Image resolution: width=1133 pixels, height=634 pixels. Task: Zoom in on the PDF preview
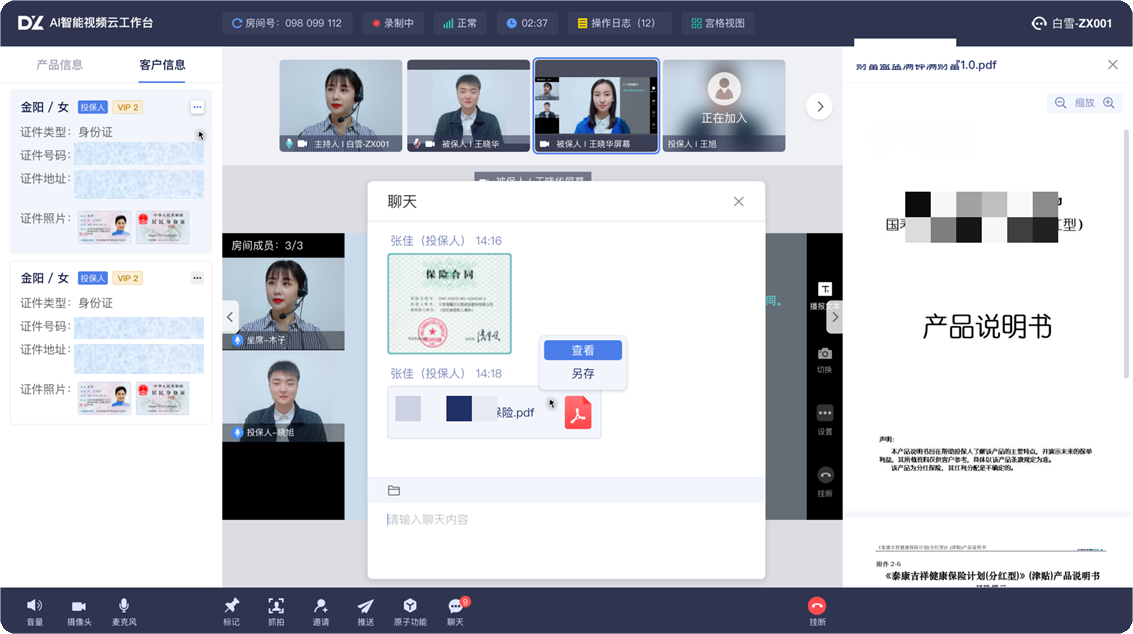1108,103
